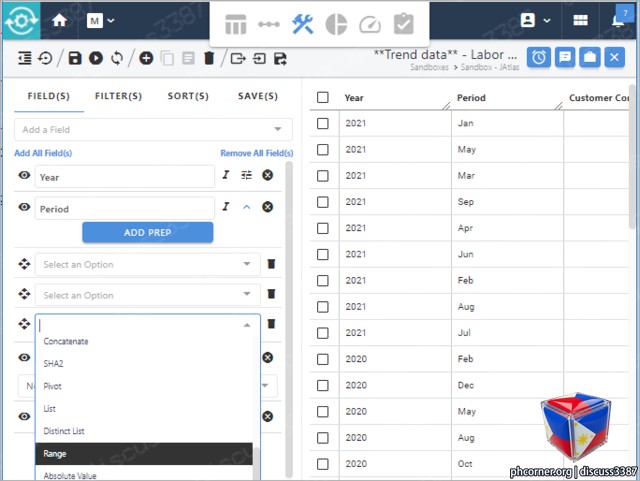Add new item with plus circle icon

click(146, 58)
